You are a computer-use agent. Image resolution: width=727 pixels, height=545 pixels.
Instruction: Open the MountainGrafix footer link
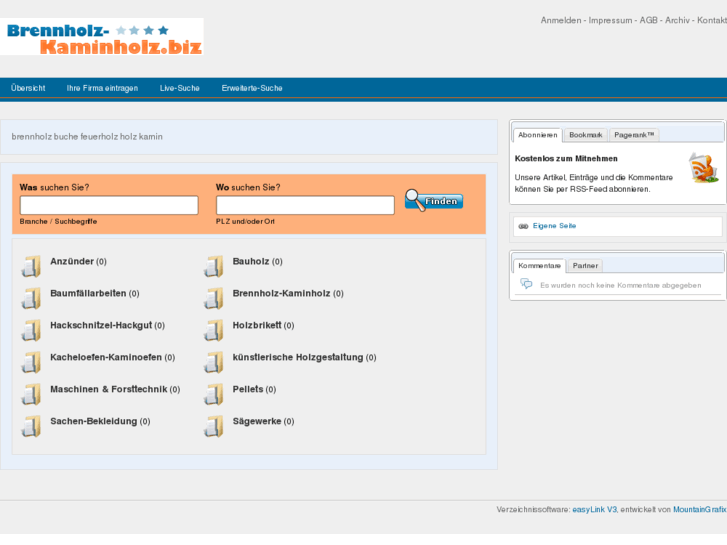pyautogui.click(x=700, y=510)
